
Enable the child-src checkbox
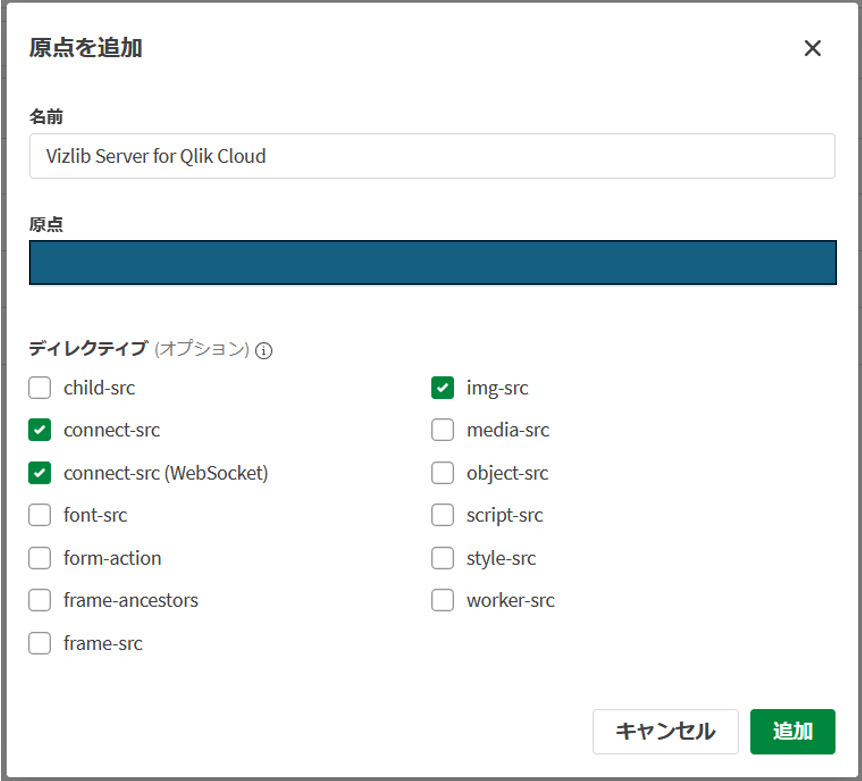coord(40,387)
